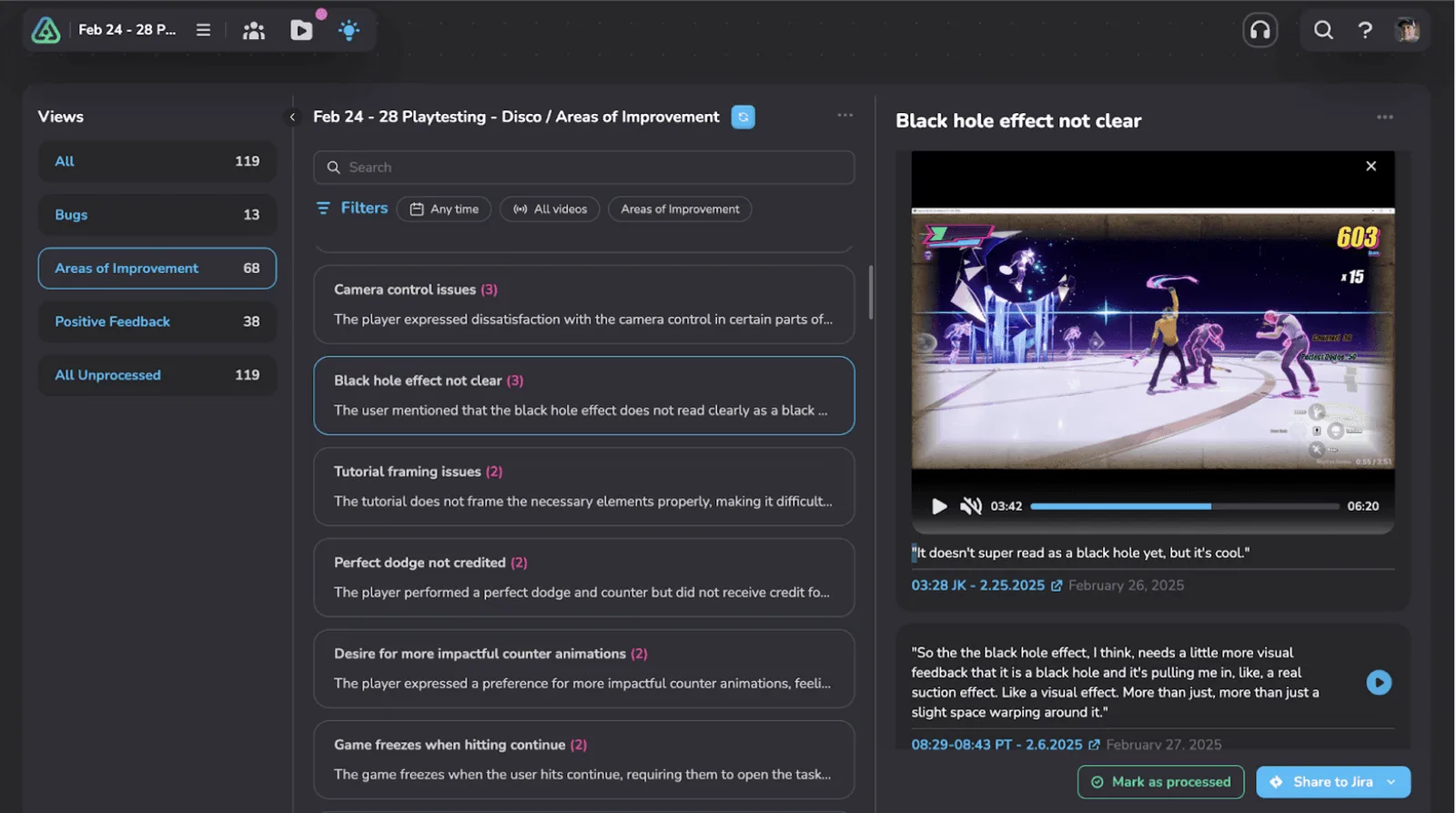Viewport: 1456px width, 813px height.
Task: Play the video at 03:42
Action: point(939,506)
